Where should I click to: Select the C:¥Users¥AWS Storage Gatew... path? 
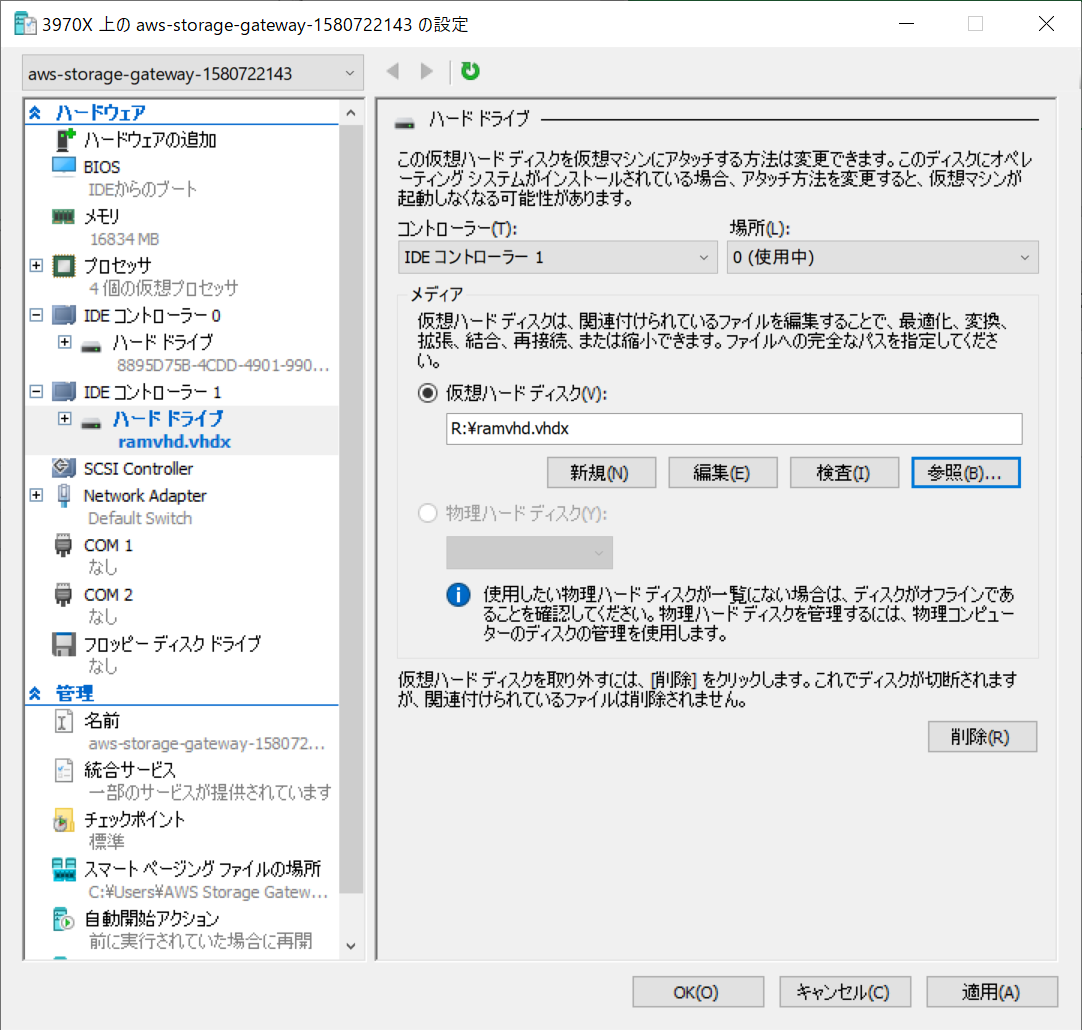coord(208,892)
